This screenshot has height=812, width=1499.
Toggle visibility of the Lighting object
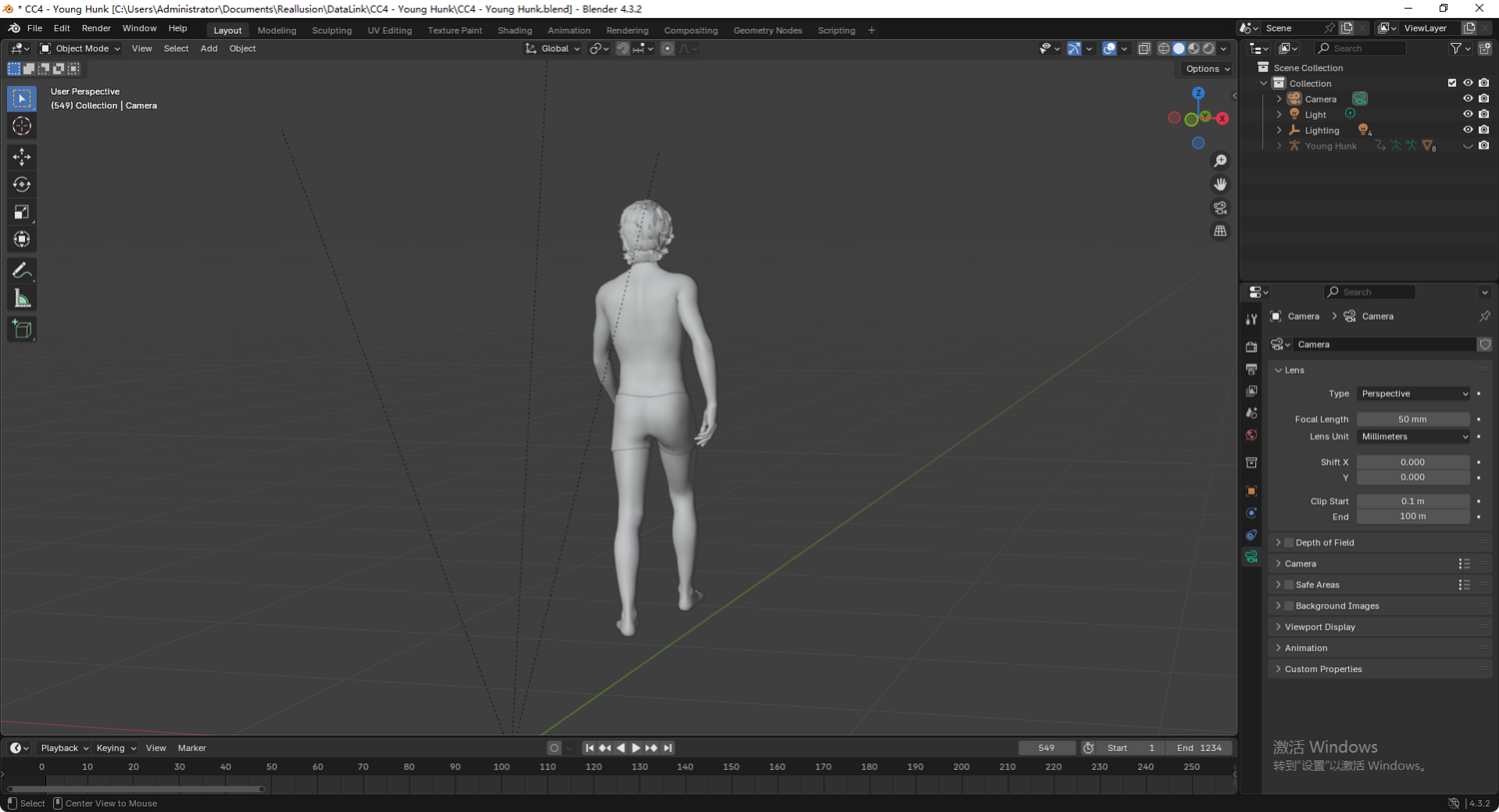[x=1468, y=130]
